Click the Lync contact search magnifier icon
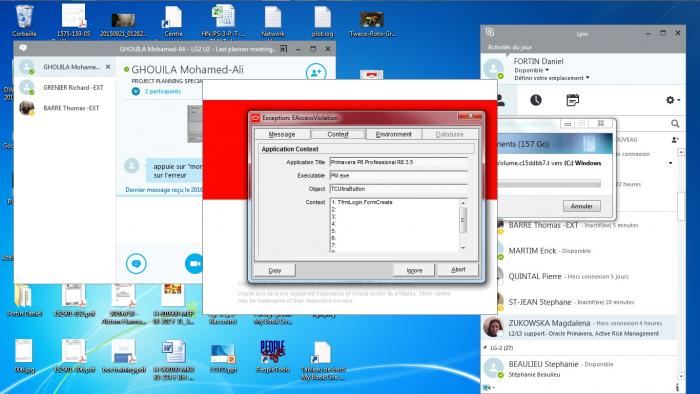Screen dimensions: 700x394 tap(675, 124)
